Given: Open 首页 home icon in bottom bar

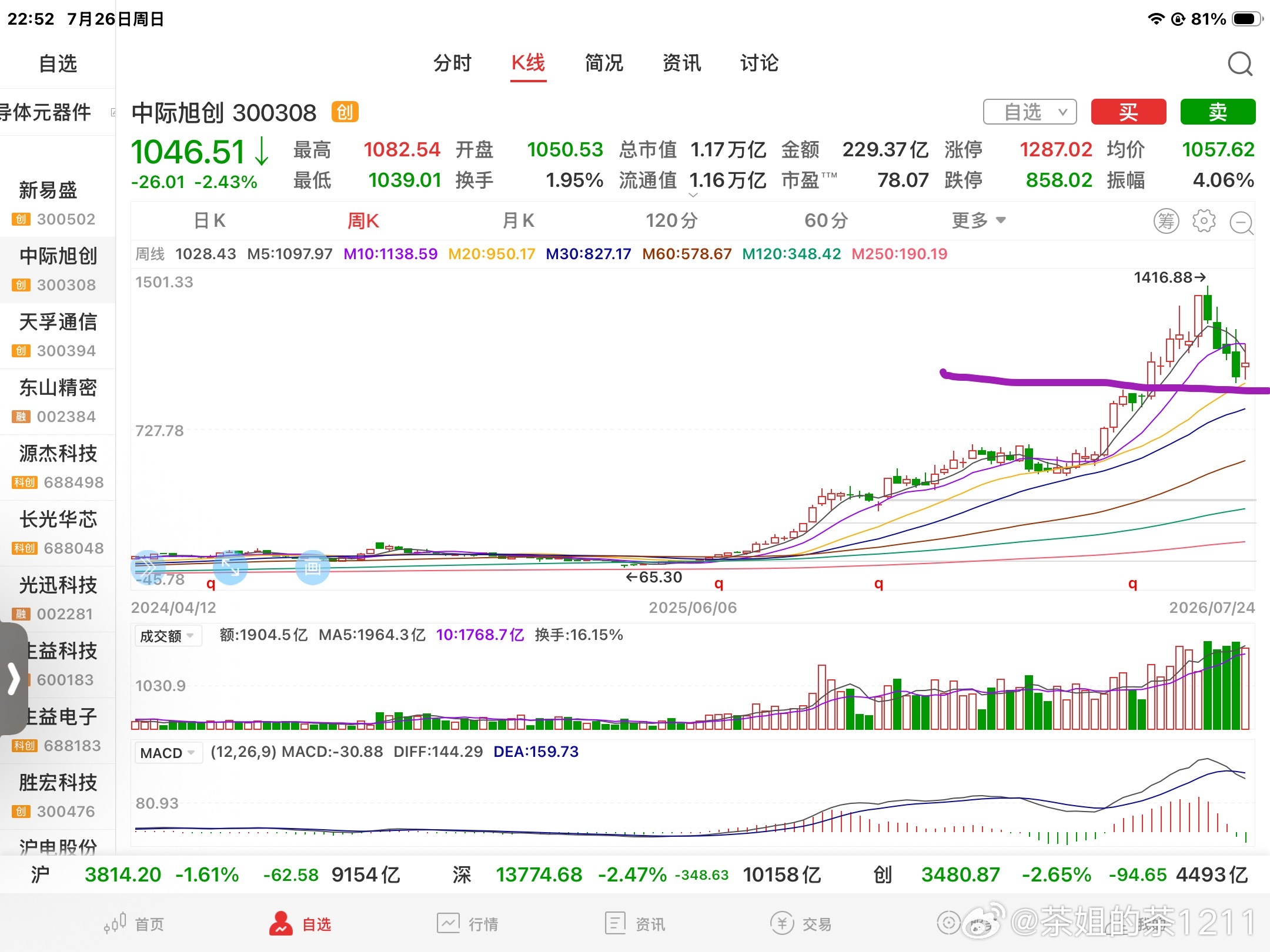Looking at the screenshot, I should point(116,923).
